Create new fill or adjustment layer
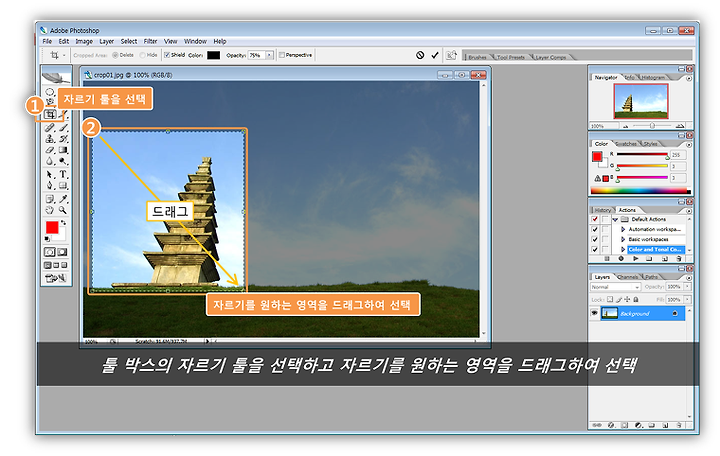The width and height of the screenshot is (720, 456). [638, 425]
